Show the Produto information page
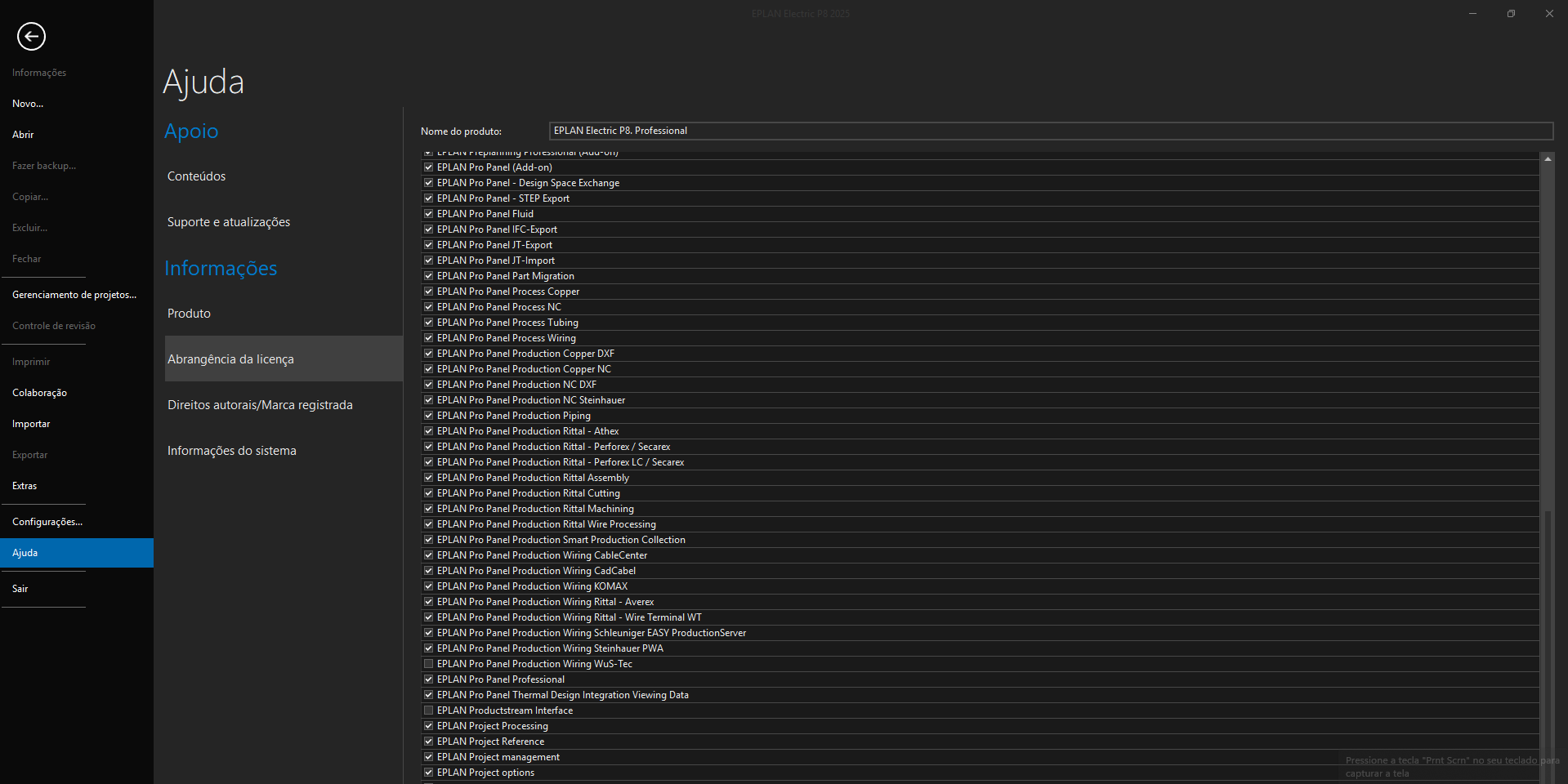The width and height of the screenshot is (1568, 784). [189, 314]
